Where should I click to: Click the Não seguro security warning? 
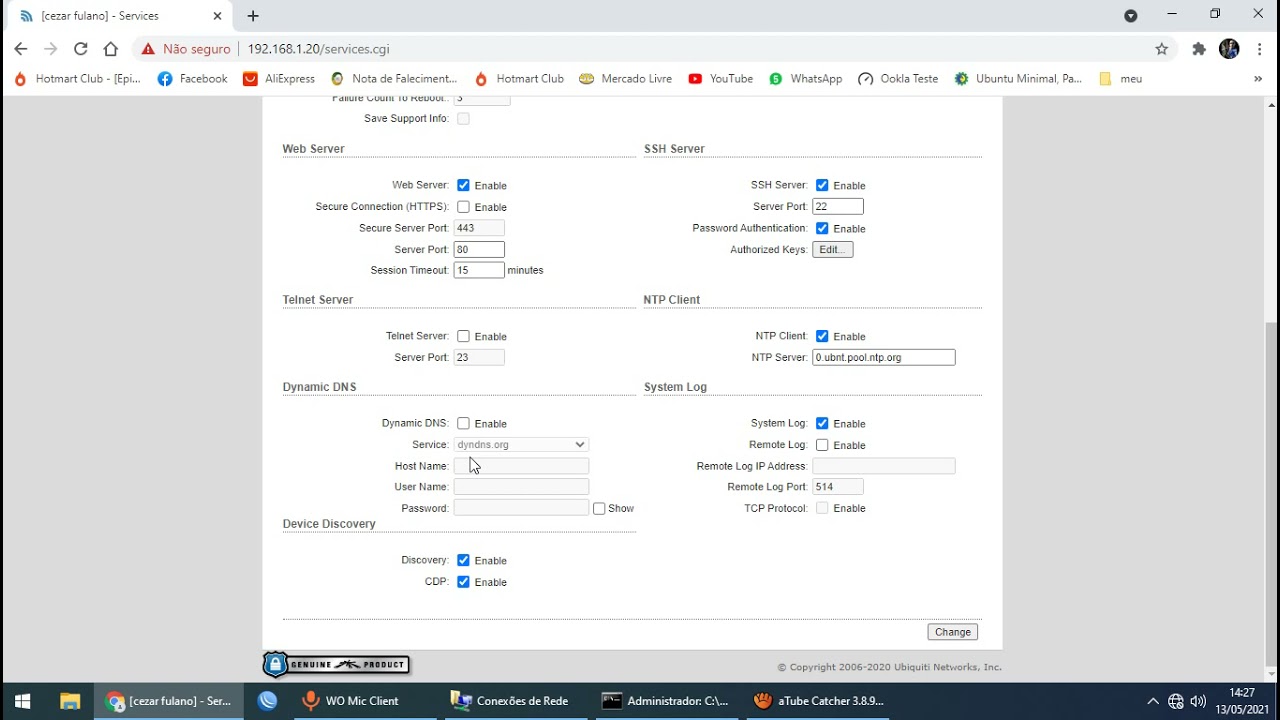pos(186,49)
